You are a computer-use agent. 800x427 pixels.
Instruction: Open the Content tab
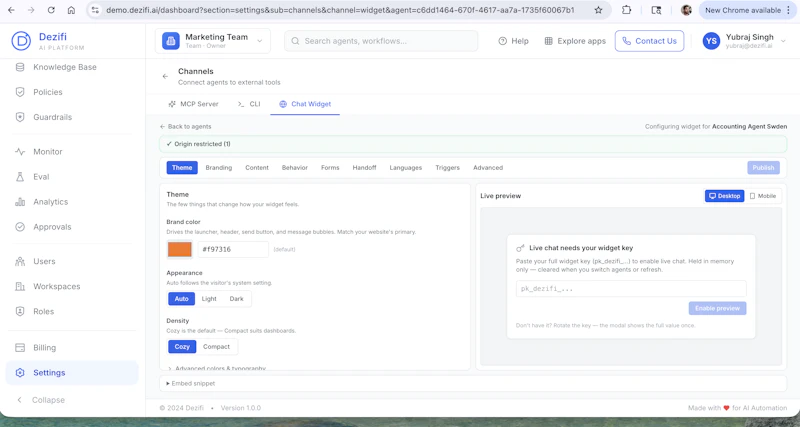coord(257,167)
